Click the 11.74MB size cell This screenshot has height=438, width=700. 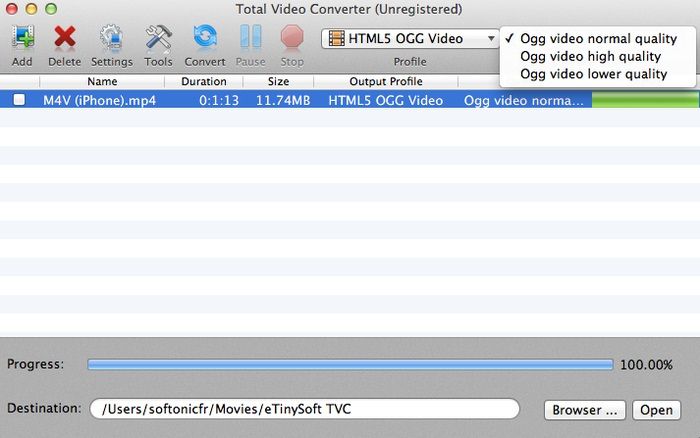(x=283, y=100)
